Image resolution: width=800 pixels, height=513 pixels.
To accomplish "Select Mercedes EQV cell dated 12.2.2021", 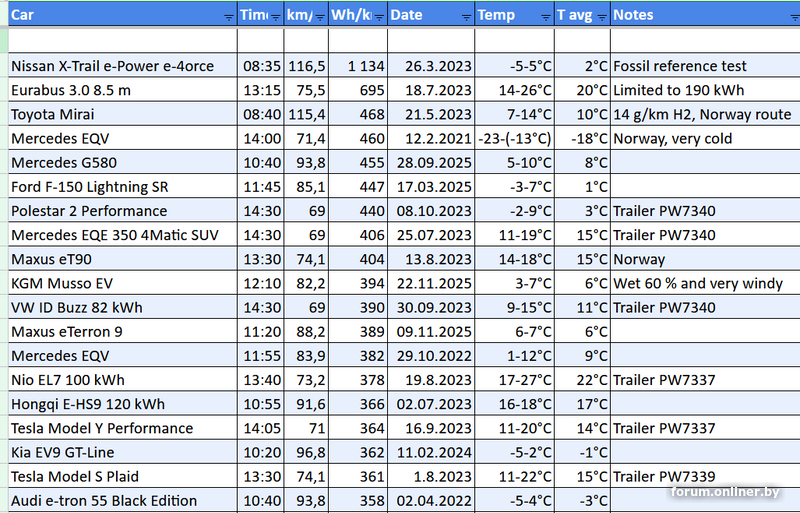I will pos(123,138).
